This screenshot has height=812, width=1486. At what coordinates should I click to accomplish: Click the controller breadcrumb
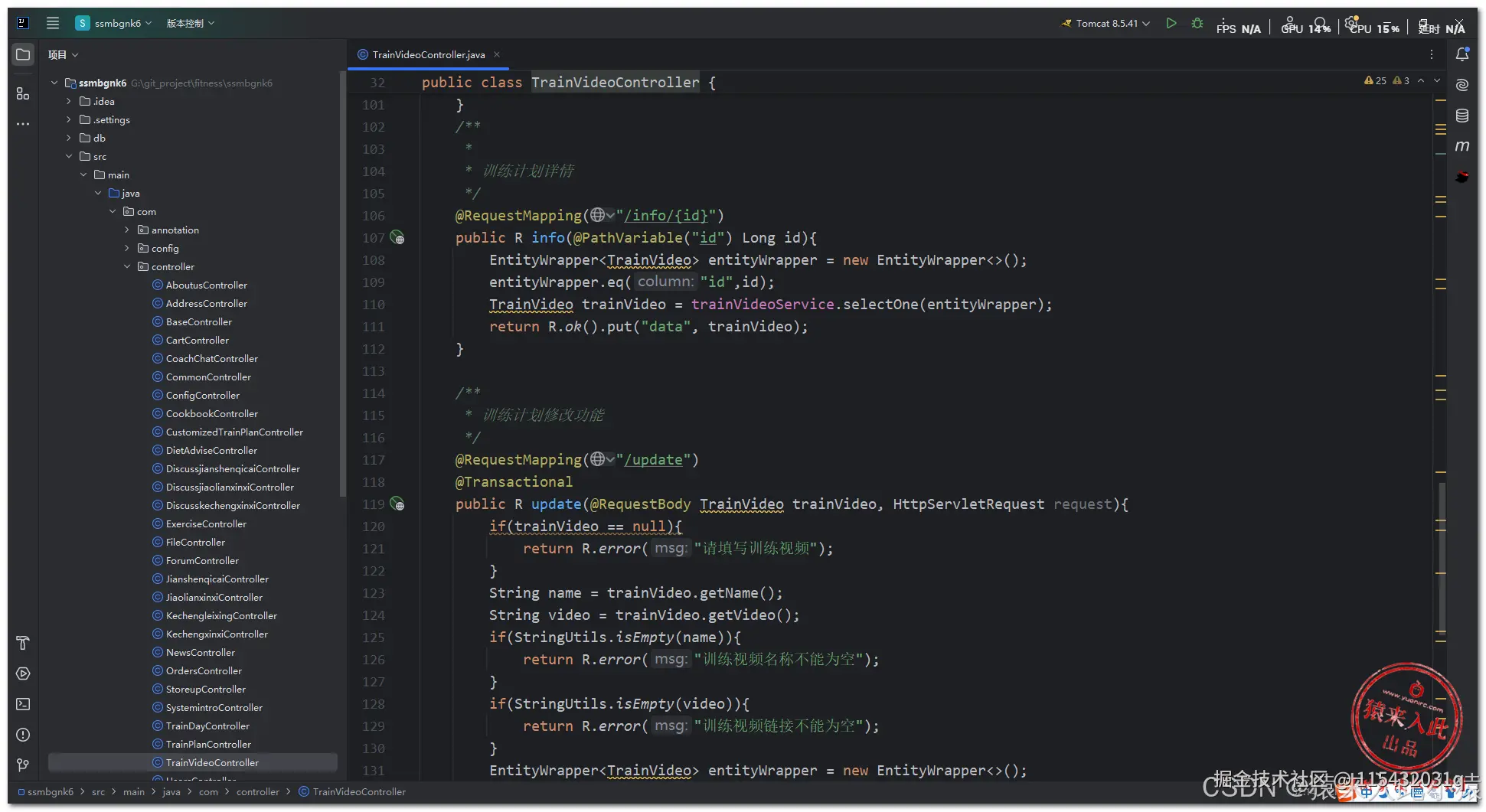click(x=258, y=791)
